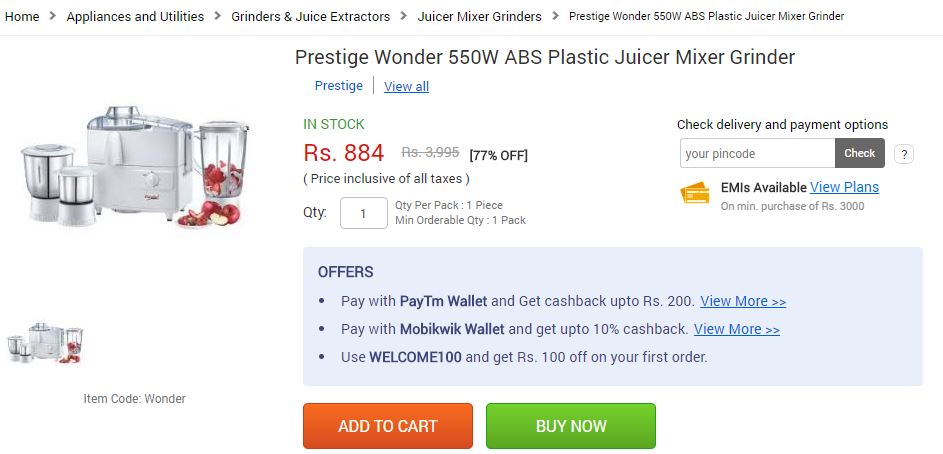Open the EMI View Plans link
Image resolution: width=943 pixels, height=454 pixels.
point(844,187)
